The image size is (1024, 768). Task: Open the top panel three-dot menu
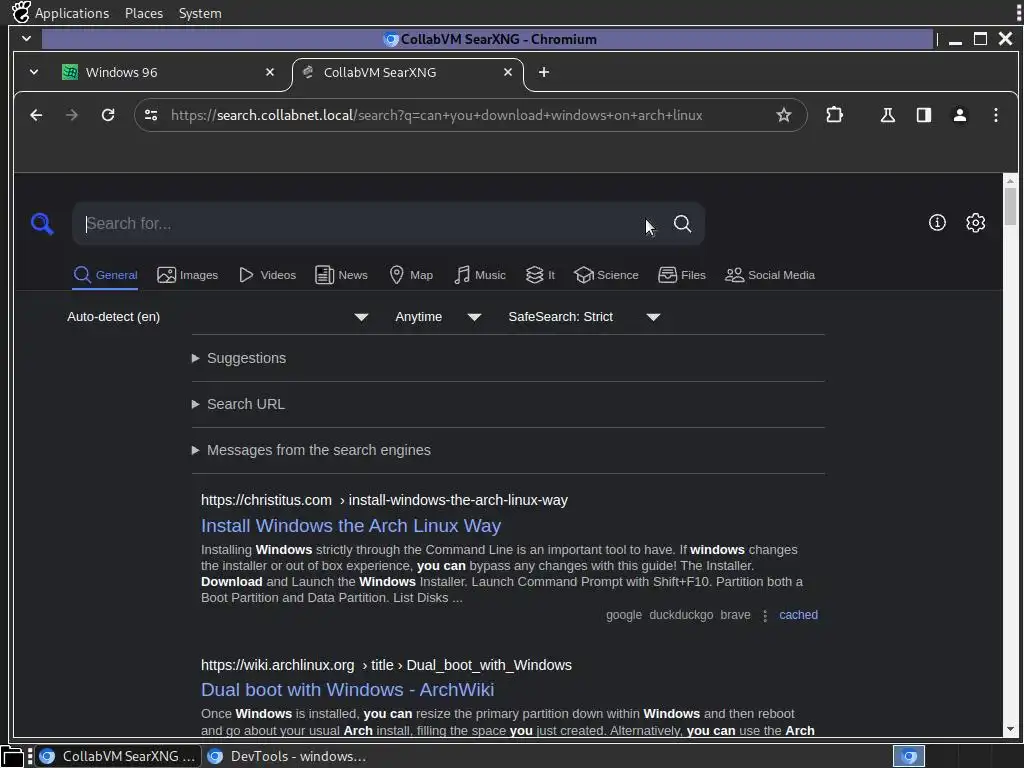(1018, 12)
